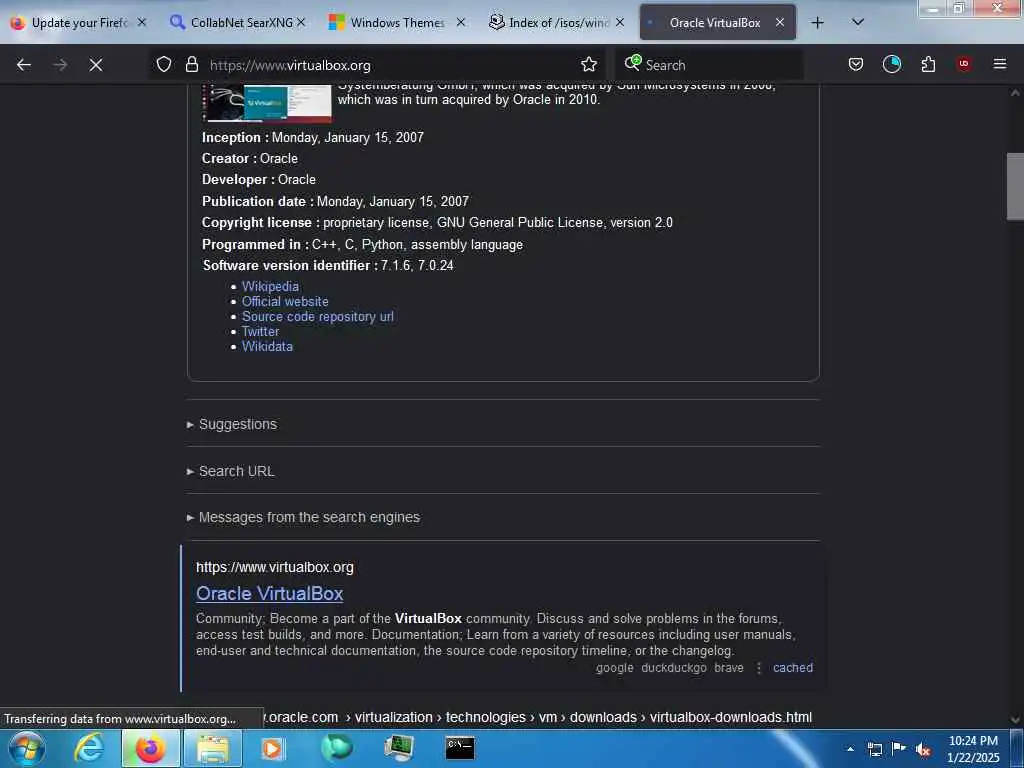Open a new tab with plus button
This screenshot has width=1024, height=768.
pyautogui.click(x=817, y=23)
